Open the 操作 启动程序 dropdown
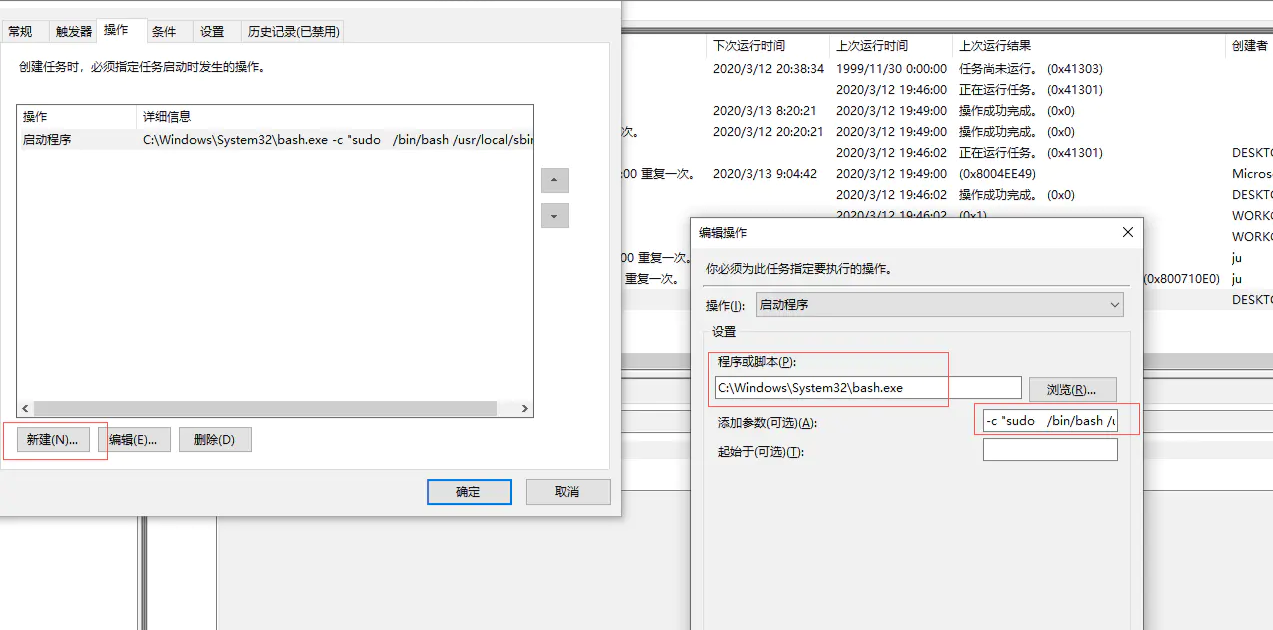 click(x=940, y=305)
